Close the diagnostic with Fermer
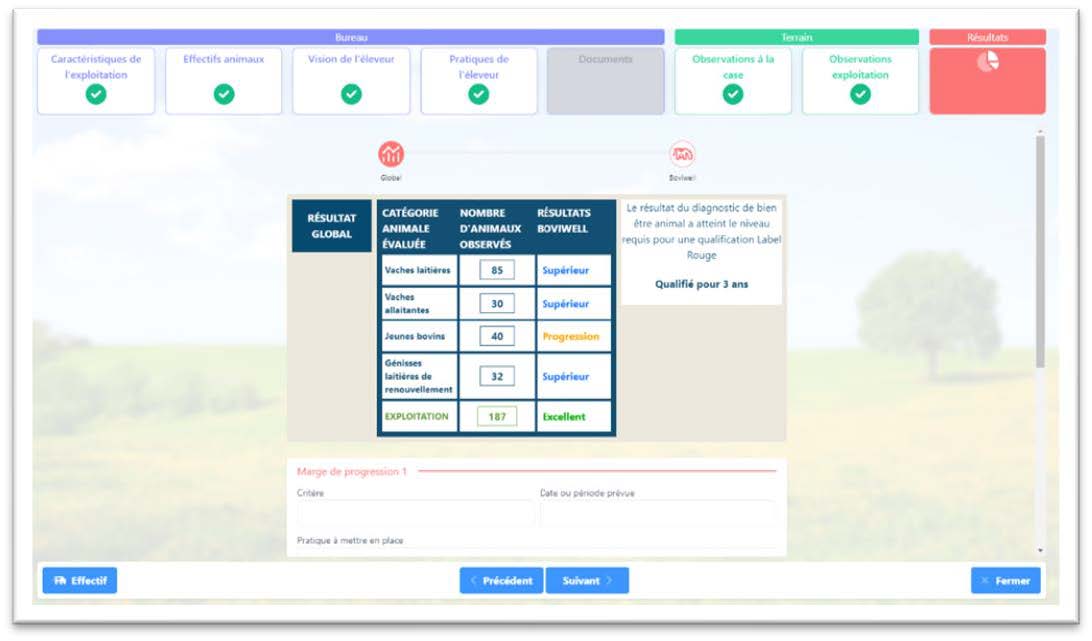Viewport: 1092px width, 641px height. coord(1005,581)
